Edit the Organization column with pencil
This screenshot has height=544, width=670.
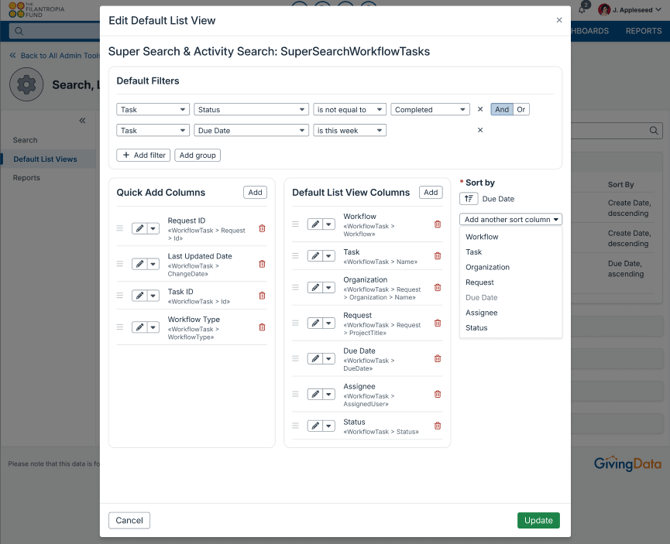(x=315, y=288)
